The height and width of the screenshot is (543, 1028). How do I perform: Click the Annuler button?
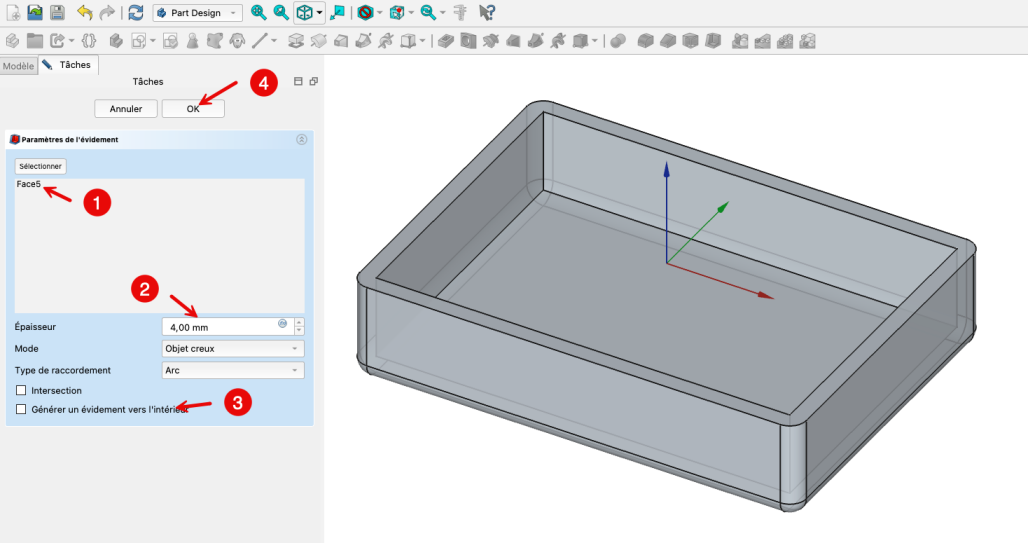coord(126,108)
